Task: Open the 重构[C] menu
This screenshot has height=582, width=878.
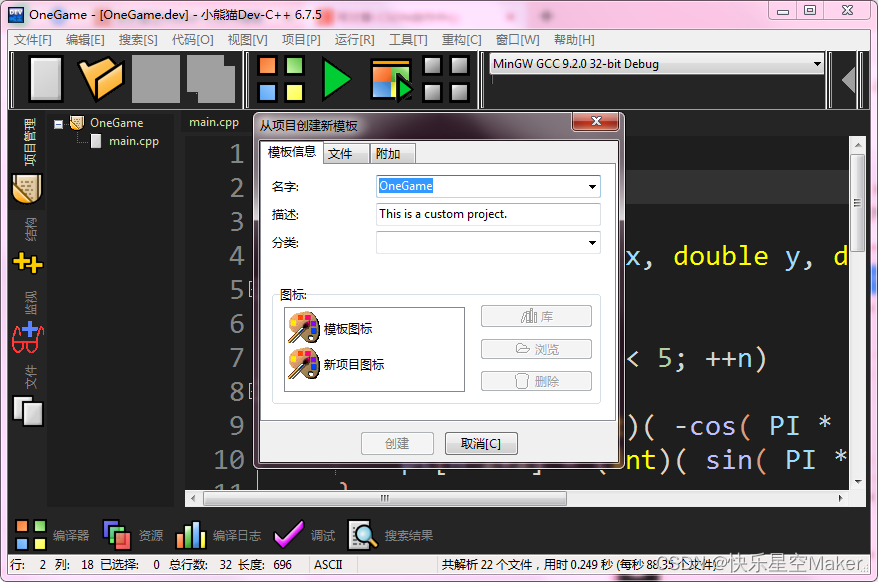Action: pos(461,40)
